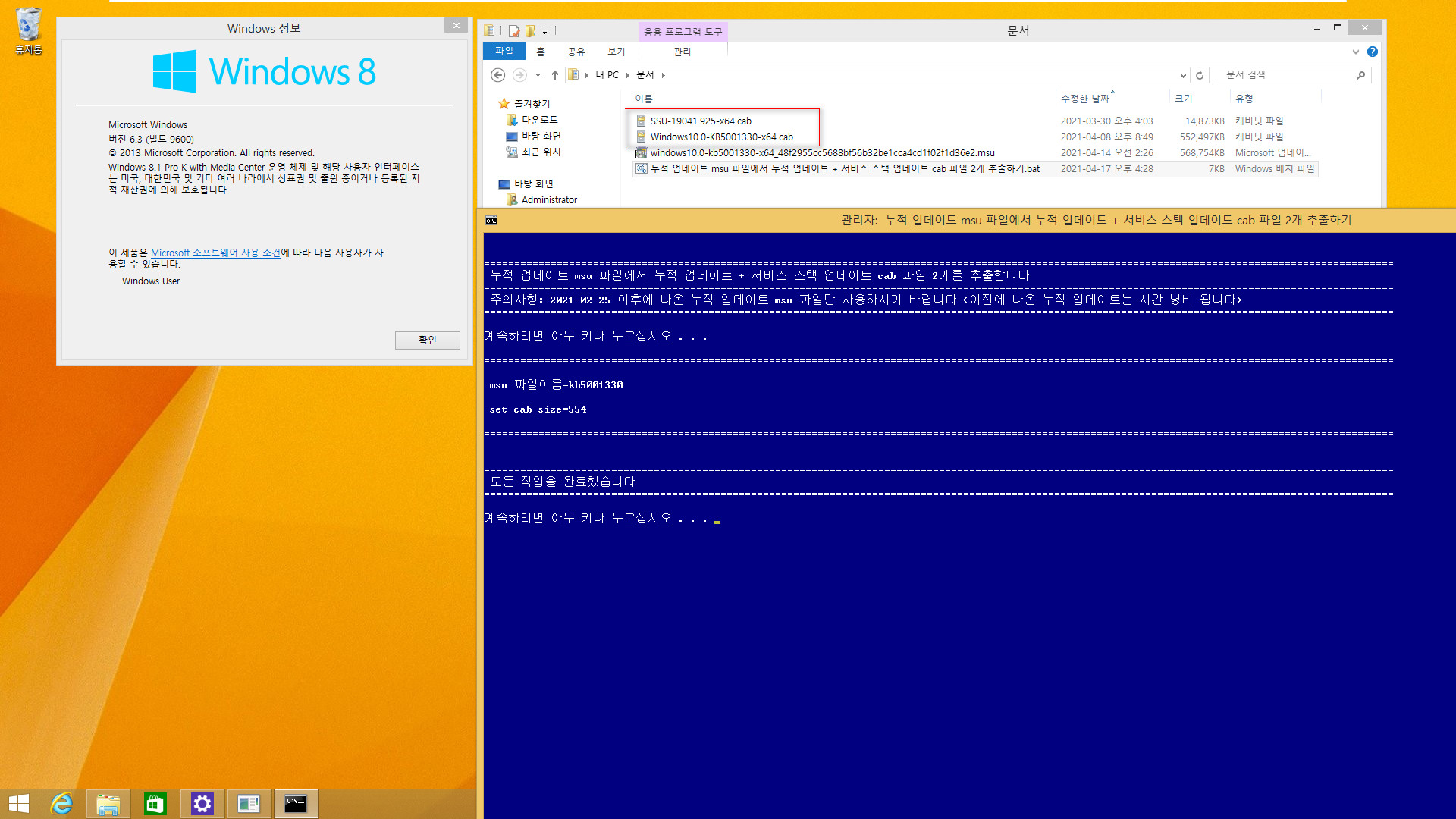Click the cab icon of SSU-19041.925-x64.cab
This screenshot has width=1456, height=819.
click(641, 121)
